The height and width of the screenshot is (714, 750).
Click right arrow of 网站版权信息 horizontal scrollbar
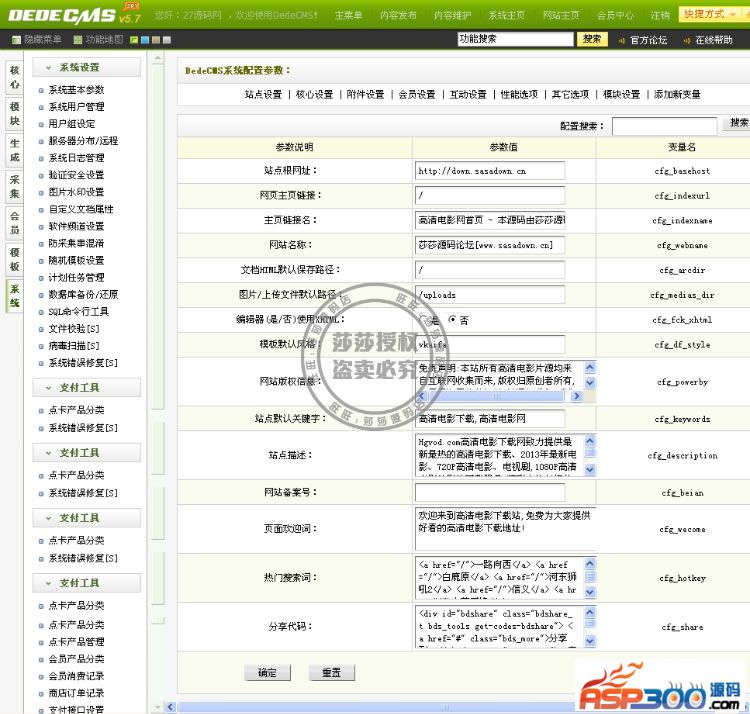pyautogui.click(x=576, y=396)
